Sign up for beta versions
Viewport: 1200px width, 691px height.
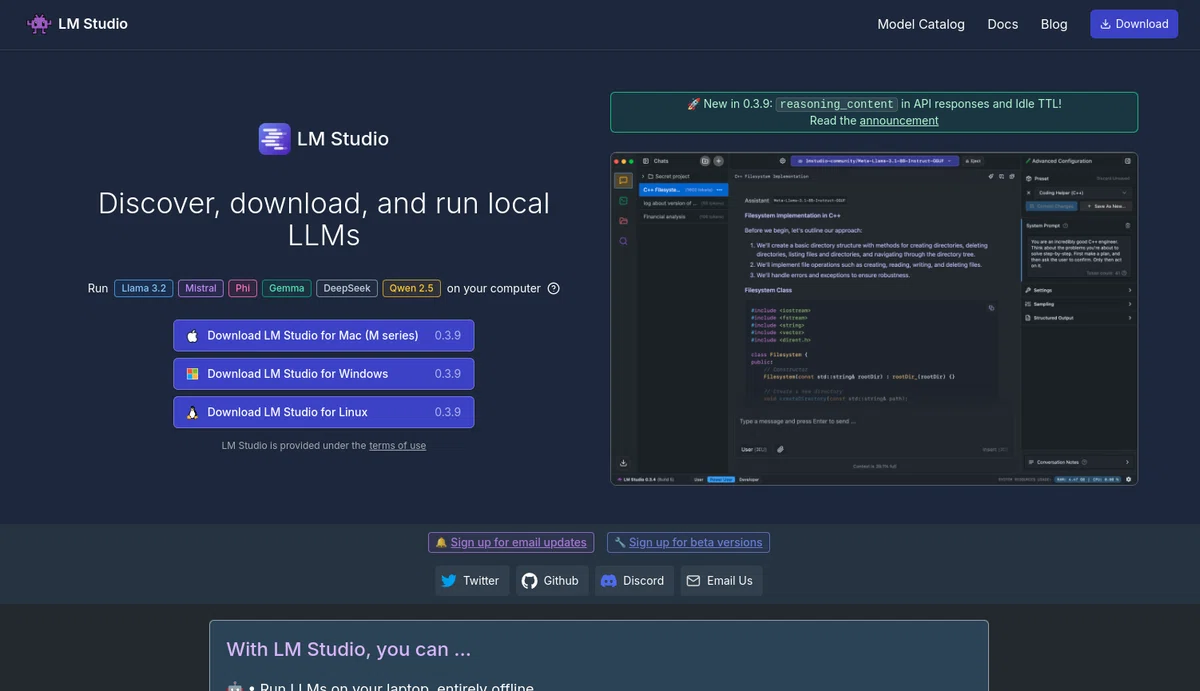pos(688,542)
